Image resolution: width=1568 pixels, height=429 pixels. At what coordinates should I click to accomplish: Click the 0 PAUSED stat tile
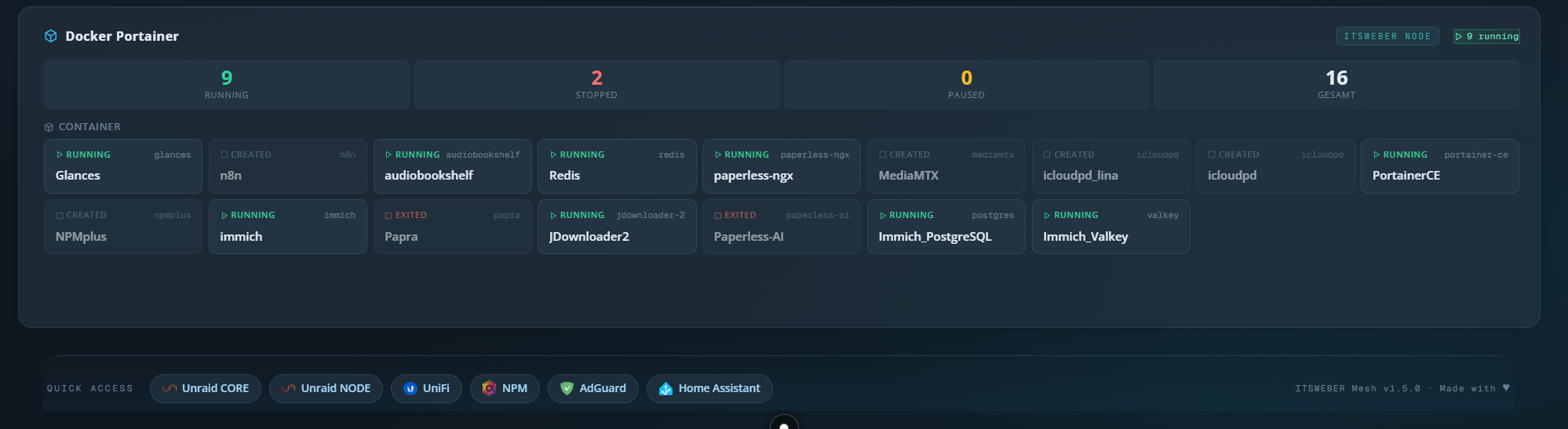pyautogui.click(x=967, y=84)
